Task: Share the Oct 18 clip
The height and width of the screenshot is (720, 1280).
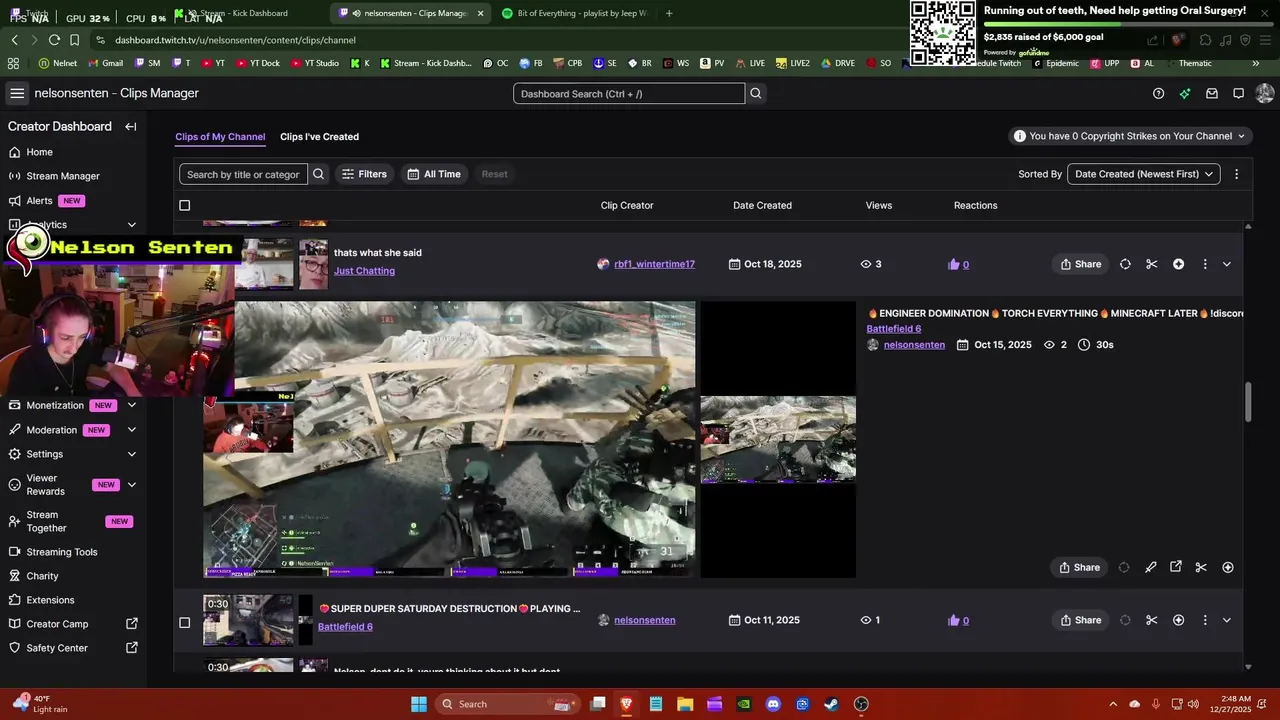Action: pyautogui.click(x=1080, y=264)
